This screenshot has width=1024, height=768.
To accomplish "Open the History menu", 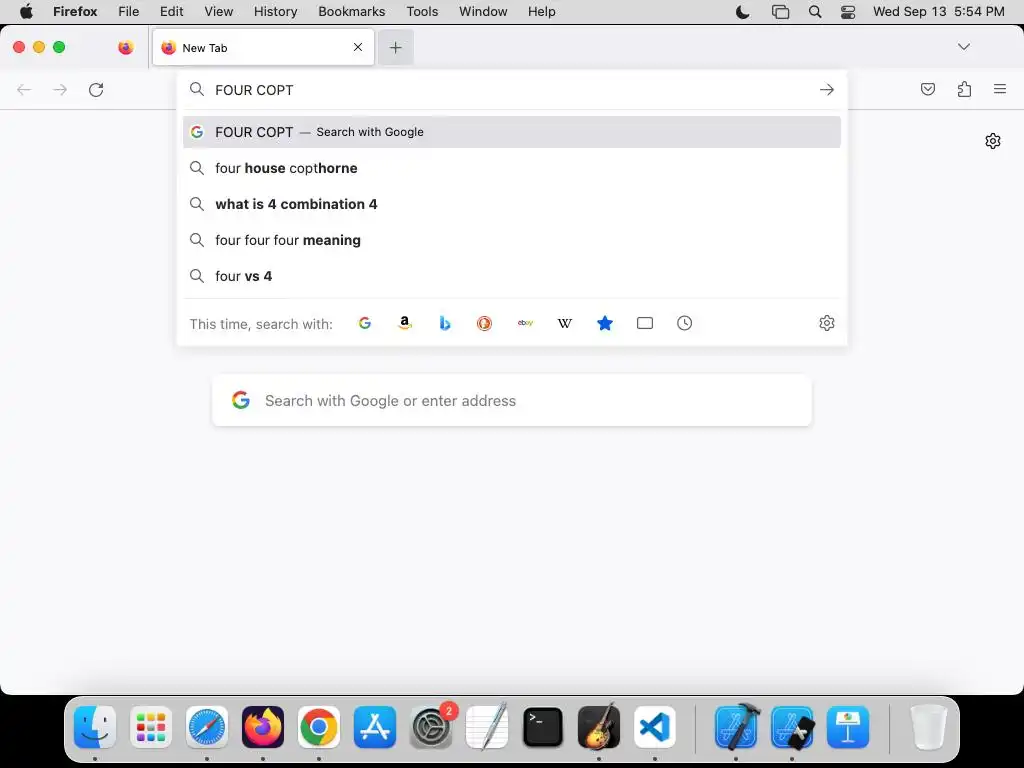I will [x=275, y=12].
